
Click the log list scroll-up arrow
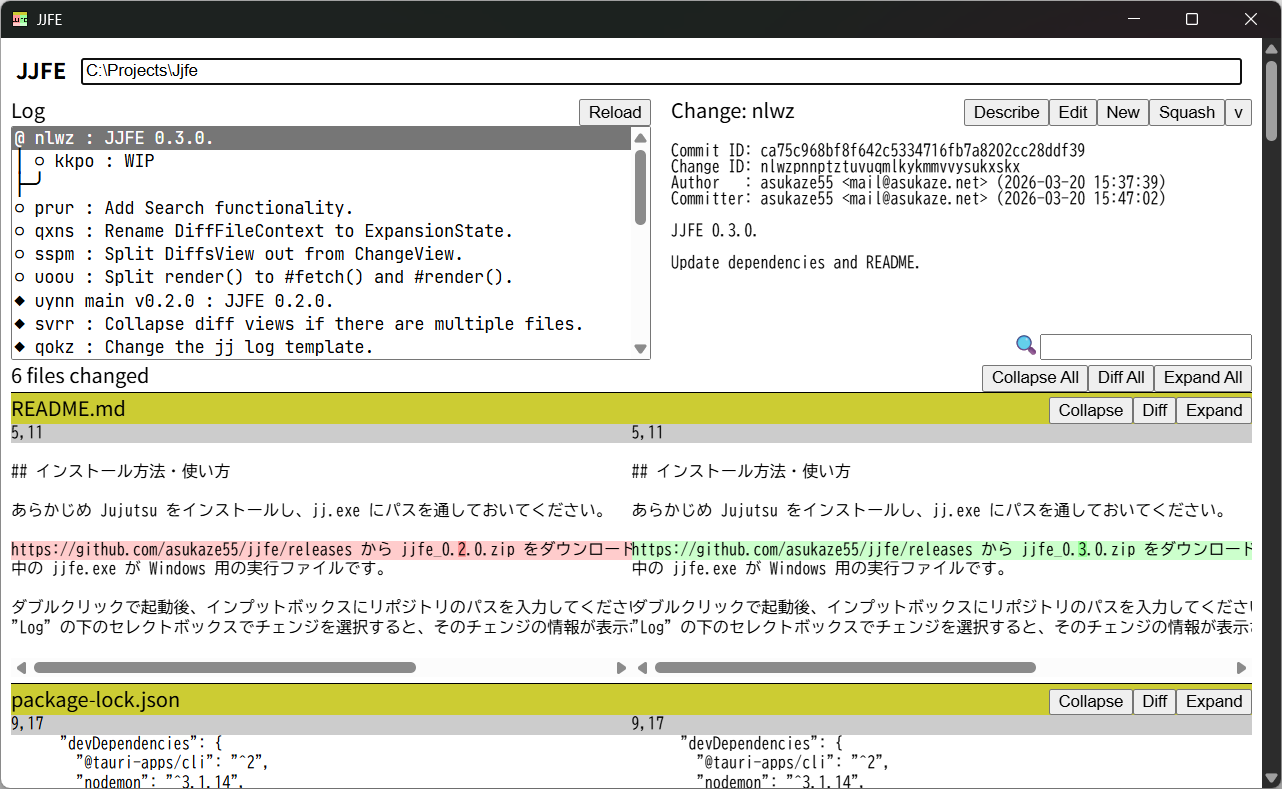[x=641, y=138]
